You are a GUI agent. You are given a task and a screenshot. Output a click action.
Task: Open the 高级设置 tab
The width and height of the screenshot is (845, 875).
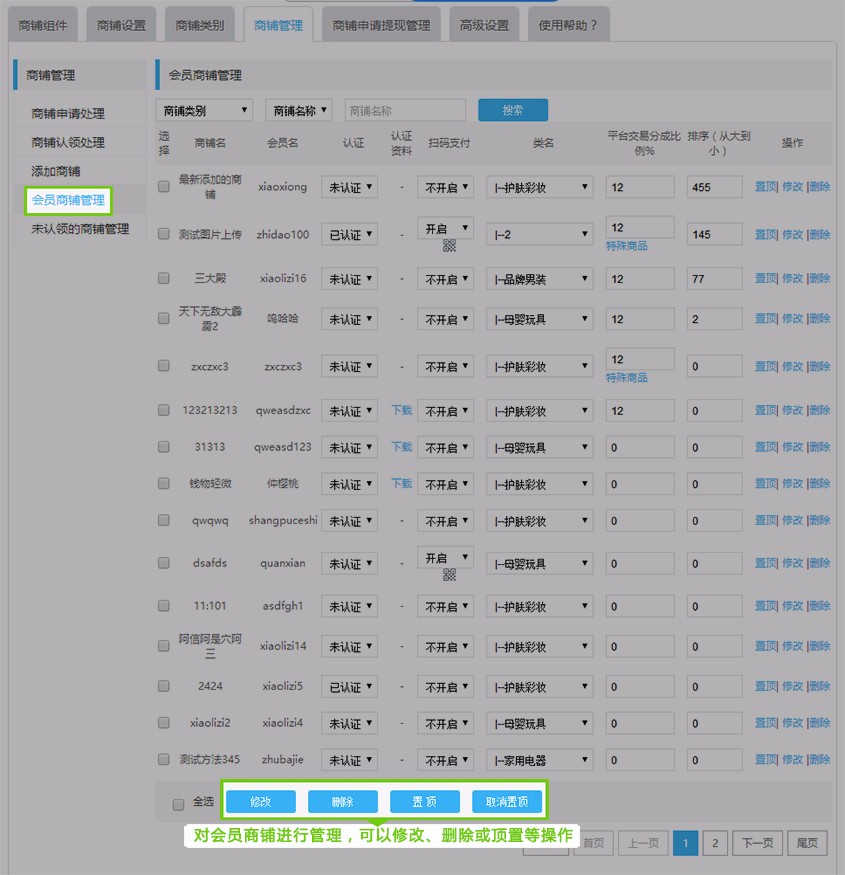[484, 25]
